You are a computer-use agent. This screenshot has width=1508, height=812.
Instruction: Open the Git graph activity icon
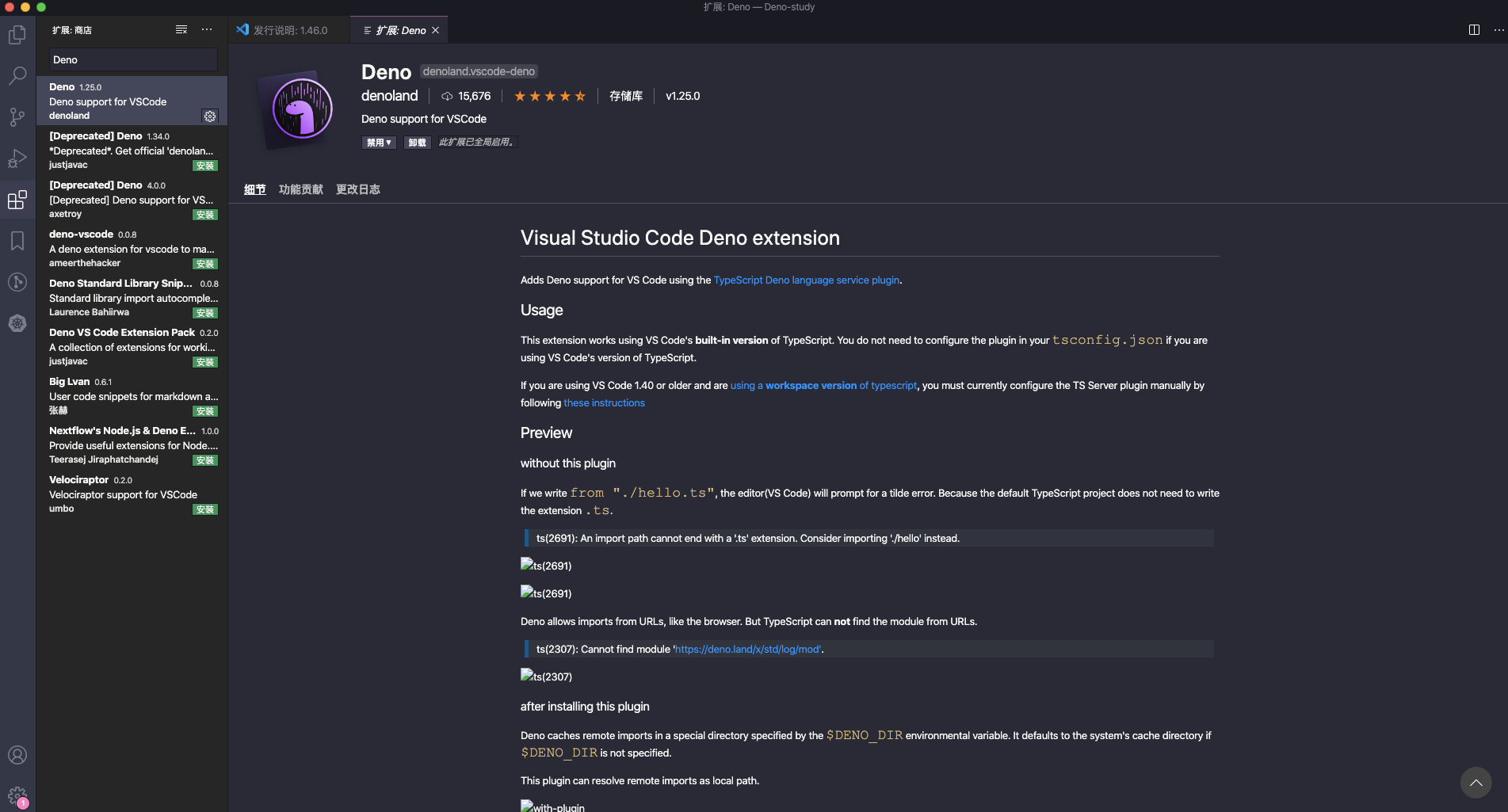[17, 282]
